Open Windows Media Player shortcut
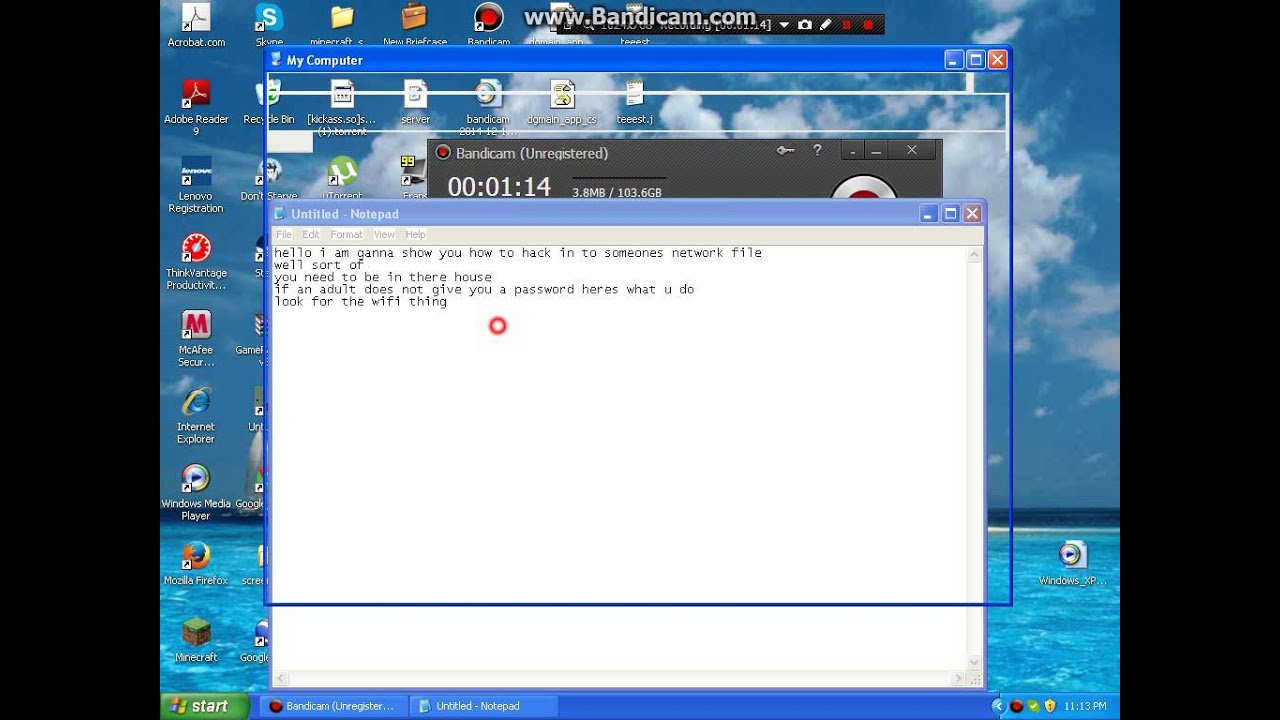 (196, 493)
